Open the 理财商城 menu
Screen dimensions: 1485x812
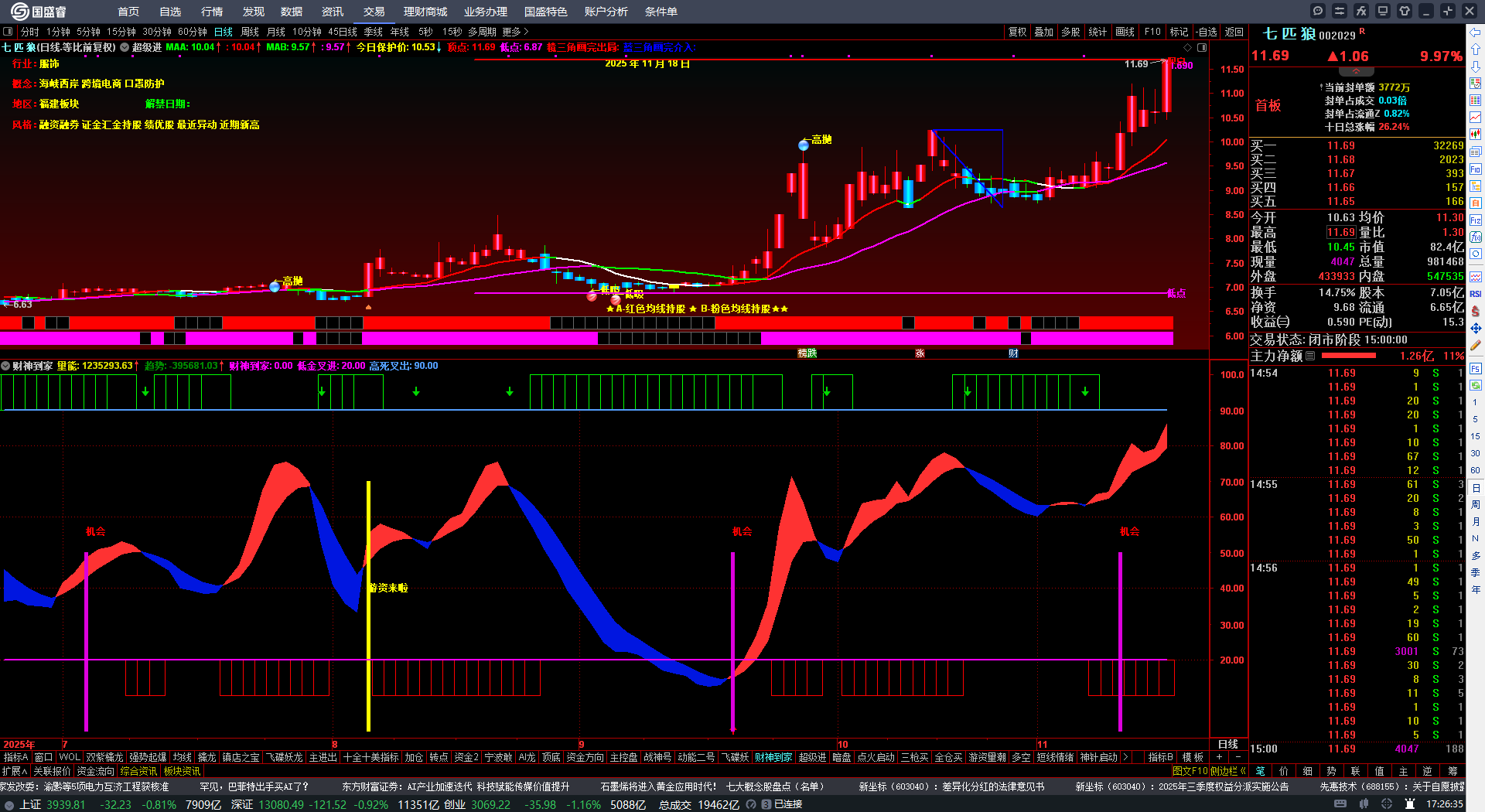tap(425, 12)
